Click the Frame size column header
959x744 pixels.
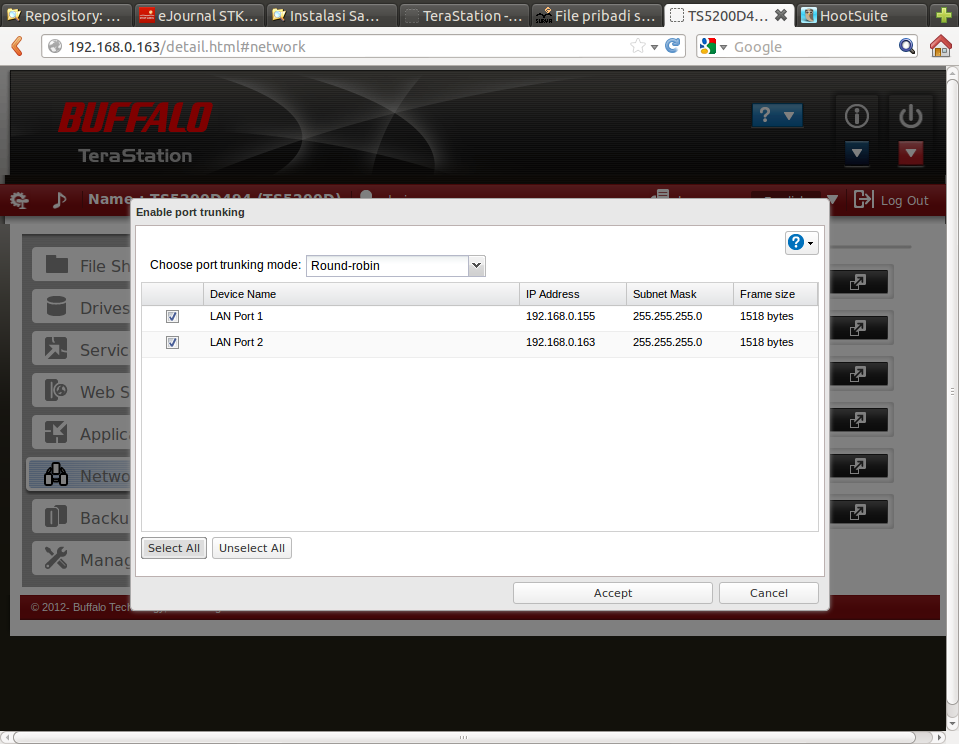(x=775, y=294)
